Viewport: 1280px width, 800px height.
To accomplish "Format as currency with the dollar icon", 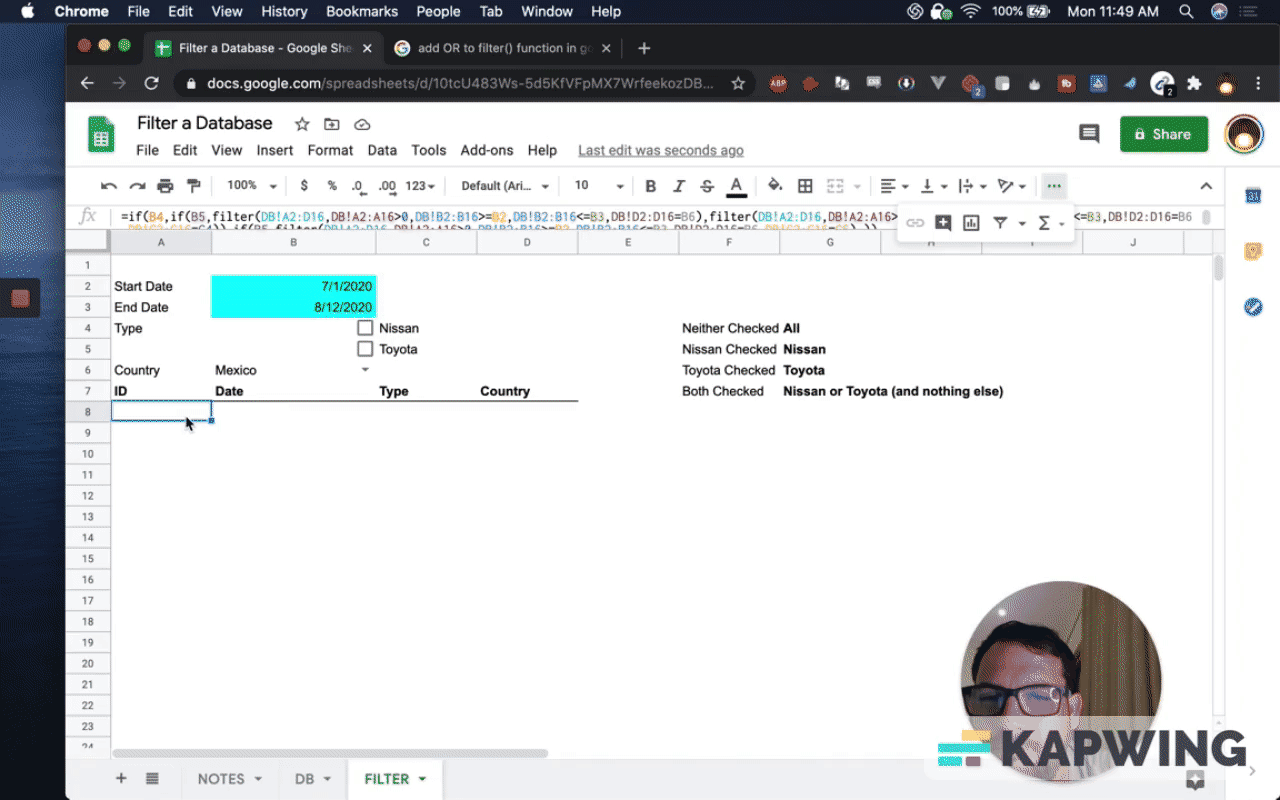I will click(304, 186).
